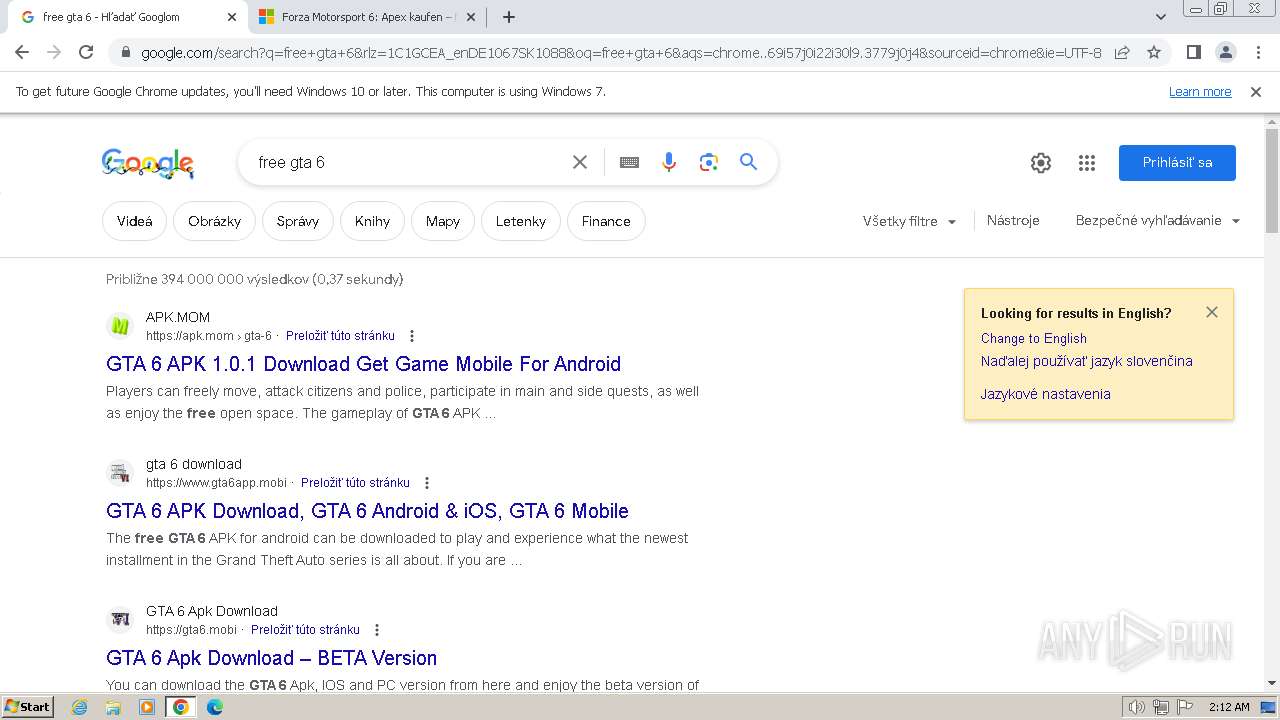Open GTA 6 Android & iOS Mobile result
The height and width of the screenshot is (720, 1280).
[x=367, y=511]
